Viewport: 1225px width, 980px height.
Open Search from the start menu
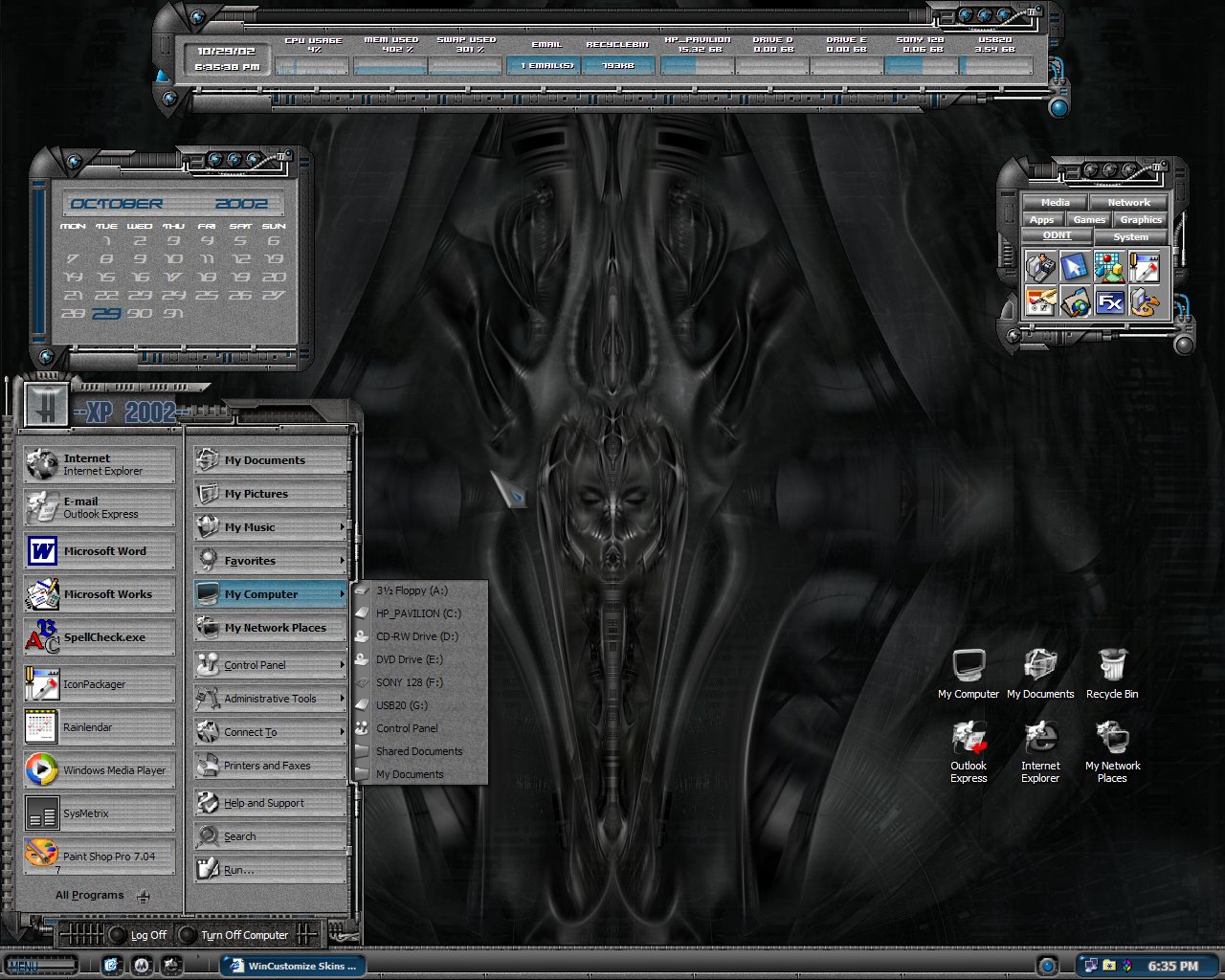click(270, 836)
